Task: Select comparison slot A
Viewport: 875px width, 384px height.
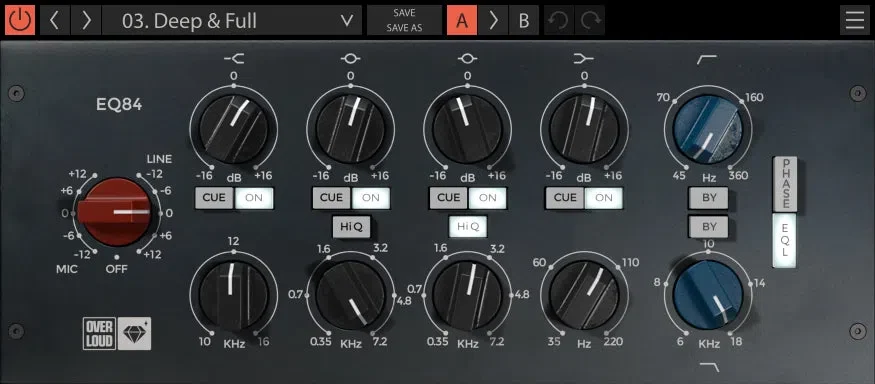Action: [x=461, y=21]
